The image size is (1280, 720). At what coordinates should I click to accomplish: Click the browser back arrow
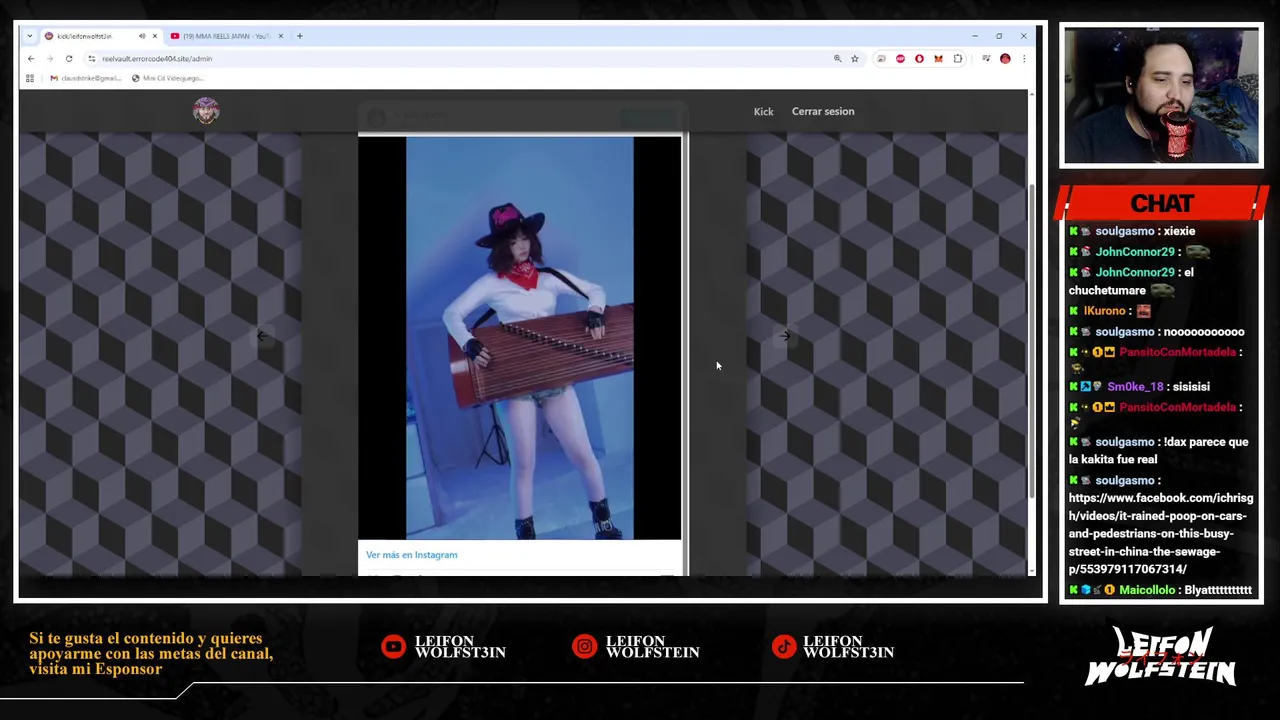[x=31, y=59]
